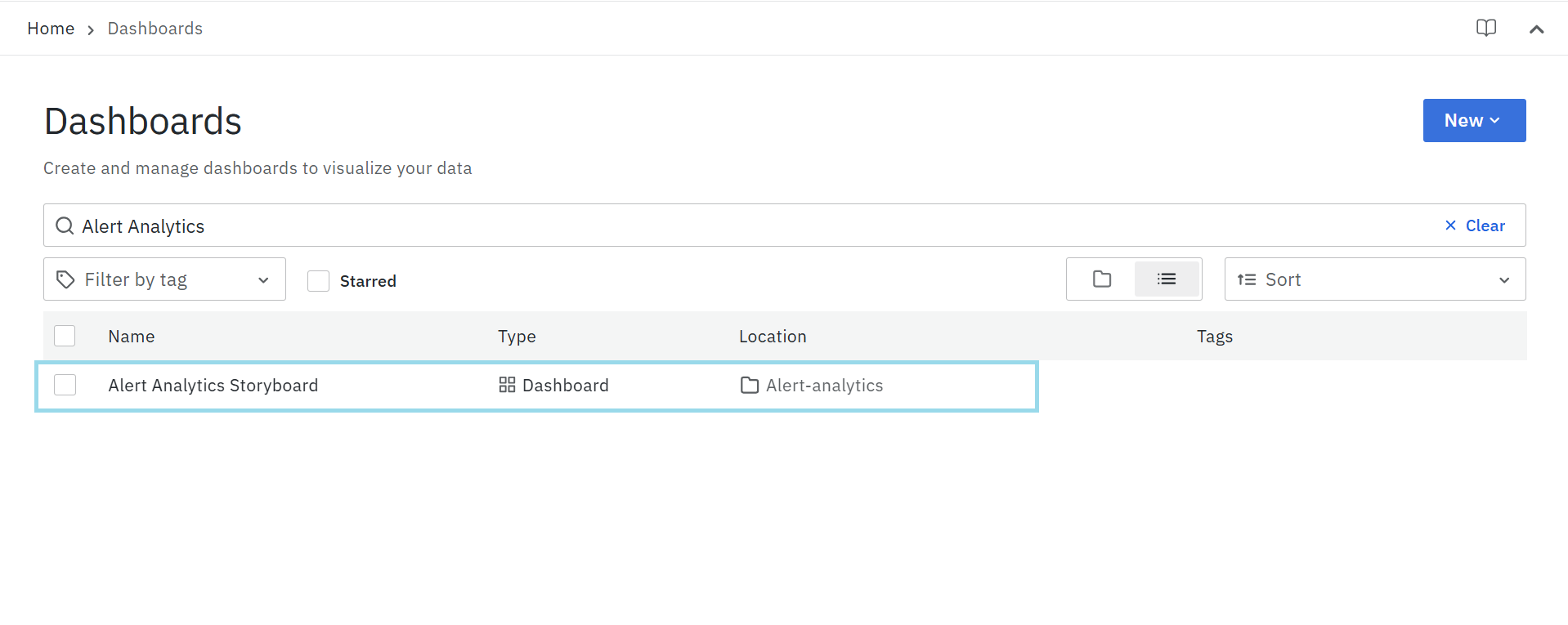1568x625 pixels.
Task: Open Alert Analytics Storyboard dashboard
Action: [213, 386]
